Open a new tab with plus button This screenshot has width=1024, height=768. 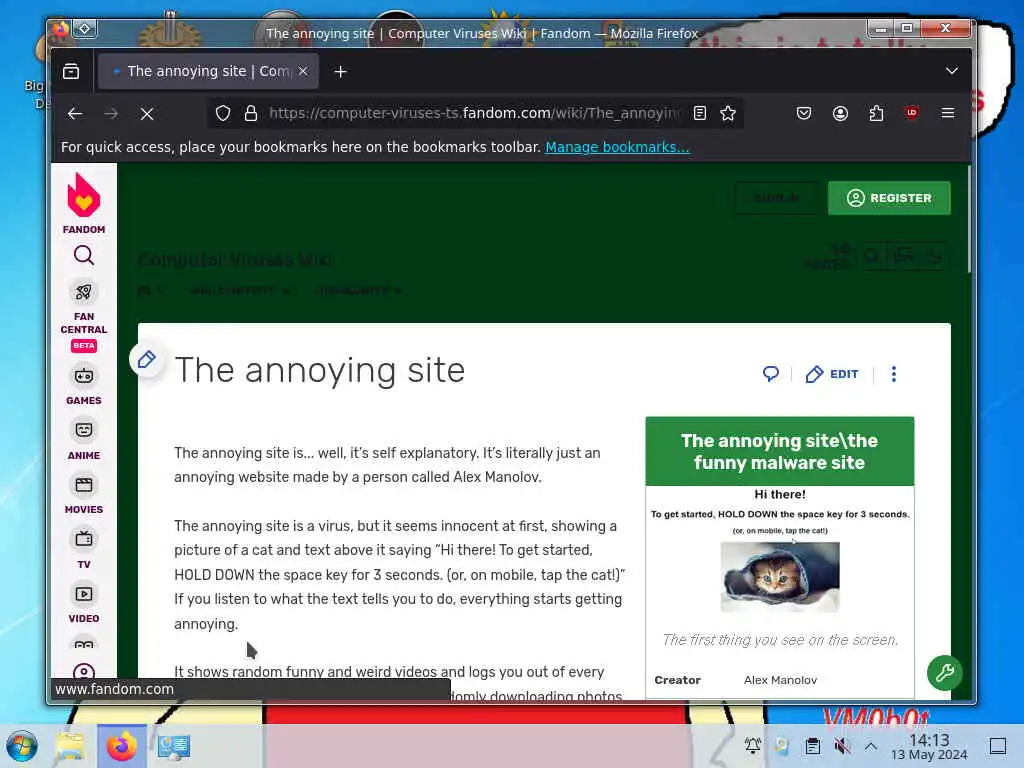pyautogui.click(x=340, y=71)
